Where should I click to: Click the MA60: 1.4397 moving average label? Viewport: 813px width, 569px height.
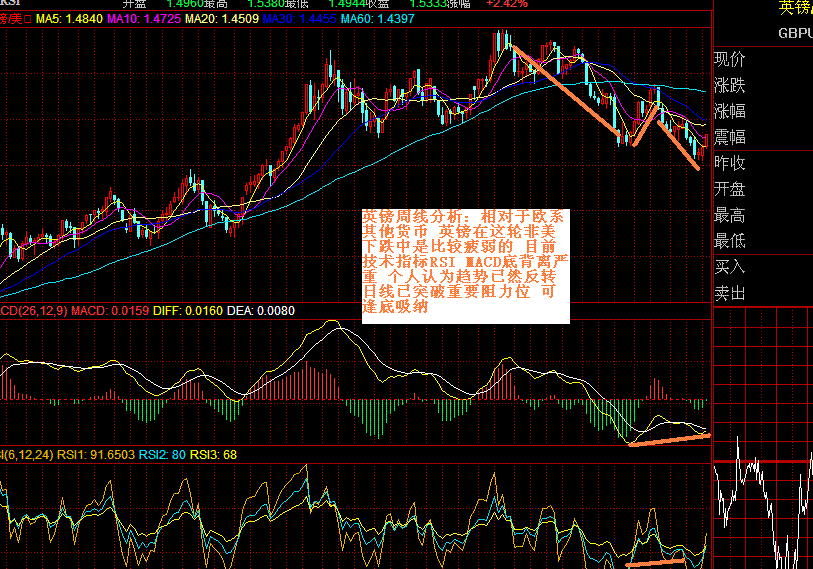click(377, 19)
